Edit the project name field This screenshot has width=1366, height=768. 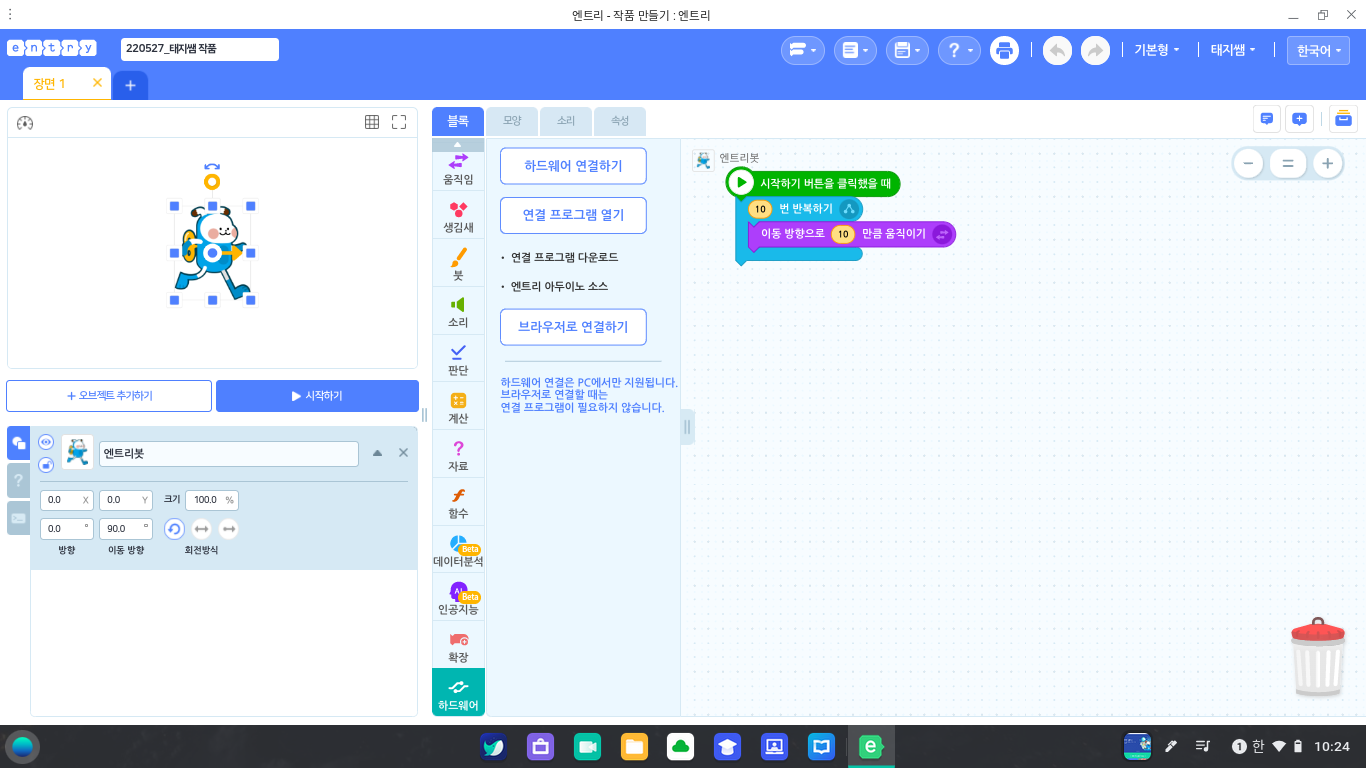[x=200, y=49]
